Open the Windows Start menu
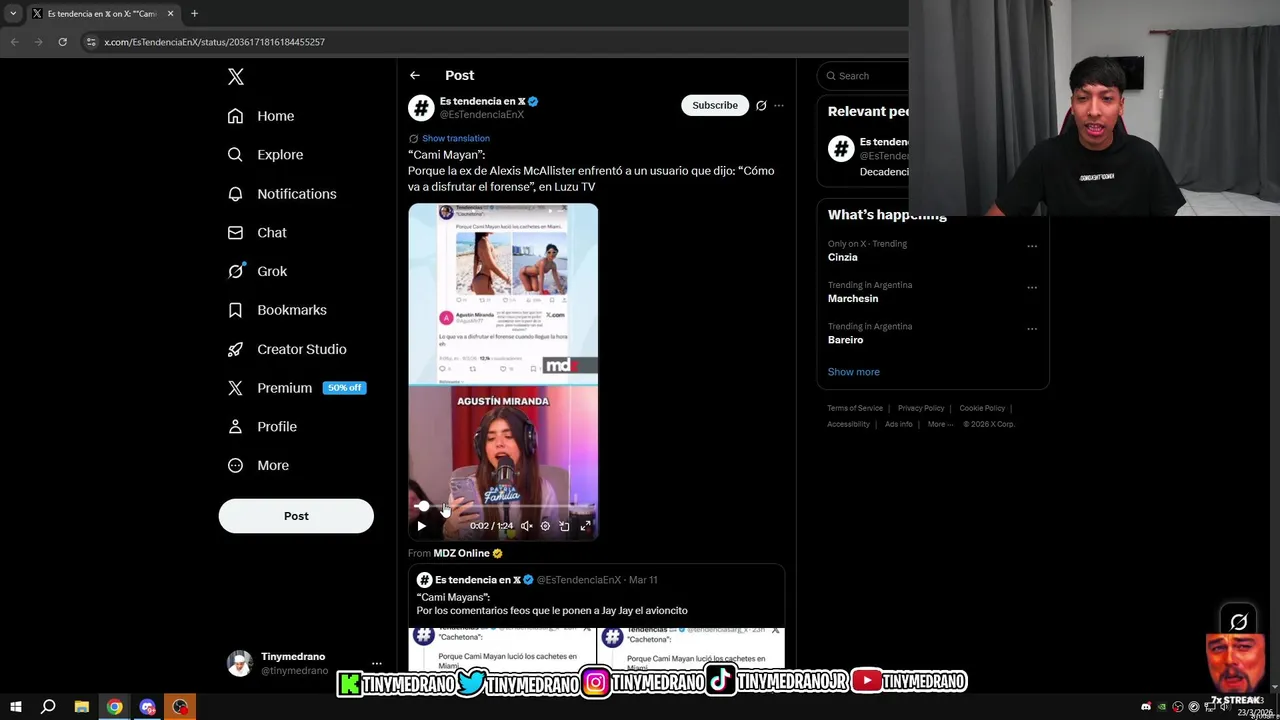 (15, 707)
